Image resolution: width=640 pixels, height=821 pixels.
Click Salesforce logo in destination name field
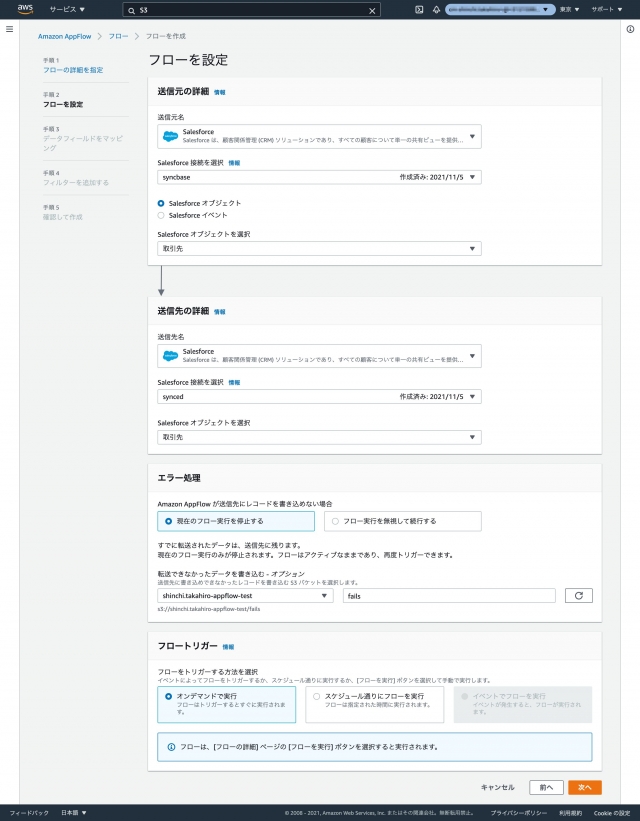[x=170, y=356]
